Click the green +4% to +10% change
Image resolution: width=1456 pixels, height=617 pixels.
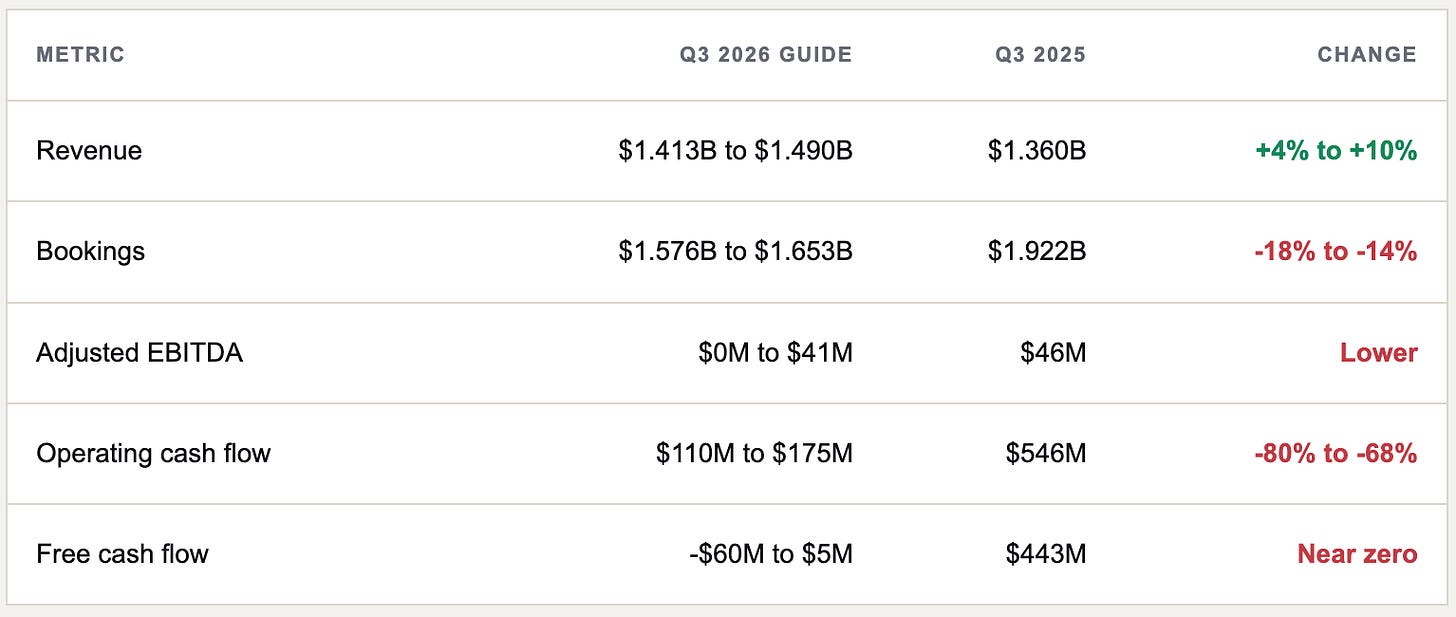(x=1336, y=151)
